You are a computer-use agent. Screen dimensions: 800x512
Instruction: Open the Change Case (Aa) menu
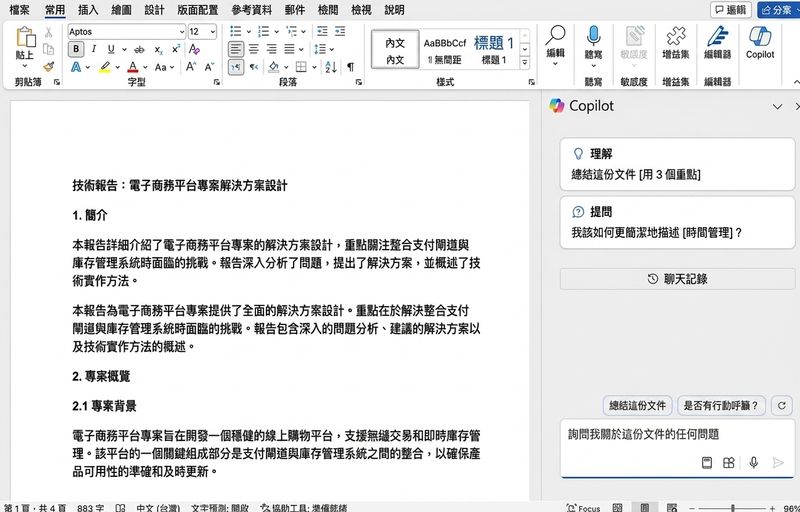pos(164,67)
